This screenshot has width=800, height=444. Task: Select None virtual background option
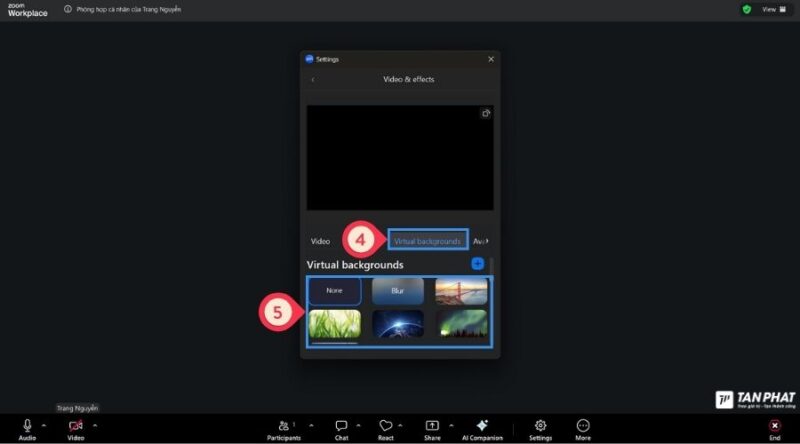334,291
